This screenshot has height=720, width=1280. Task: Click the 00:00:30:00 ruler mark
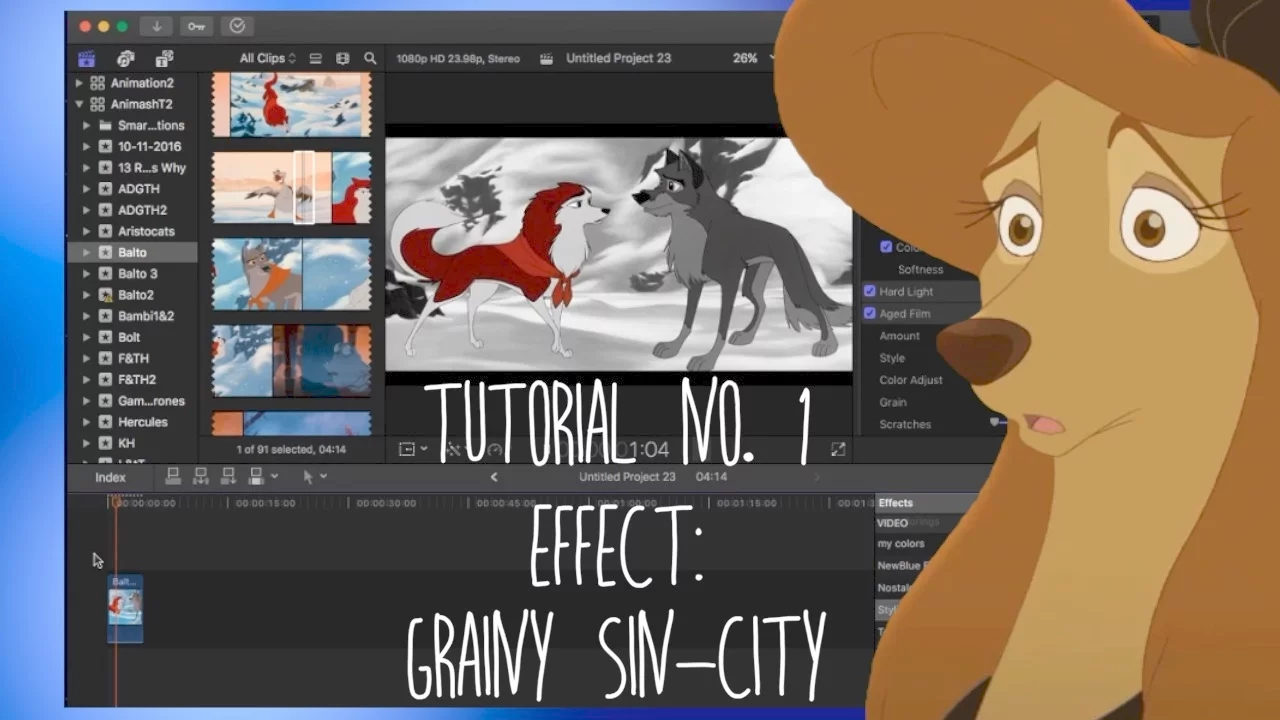point(386,503)
